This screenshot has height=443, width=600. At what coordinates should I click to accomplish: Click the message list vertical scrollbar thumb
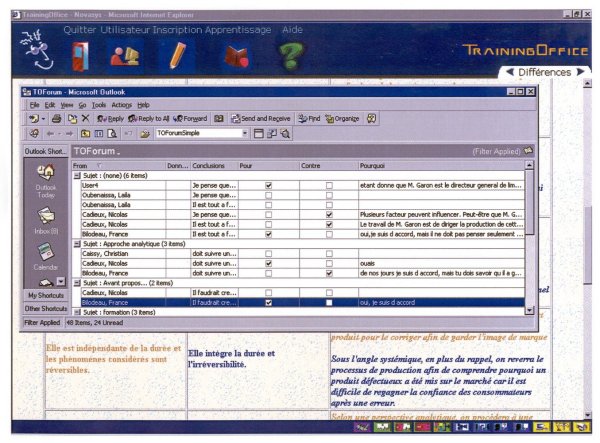pyautogui.click(x=530, y=202)
